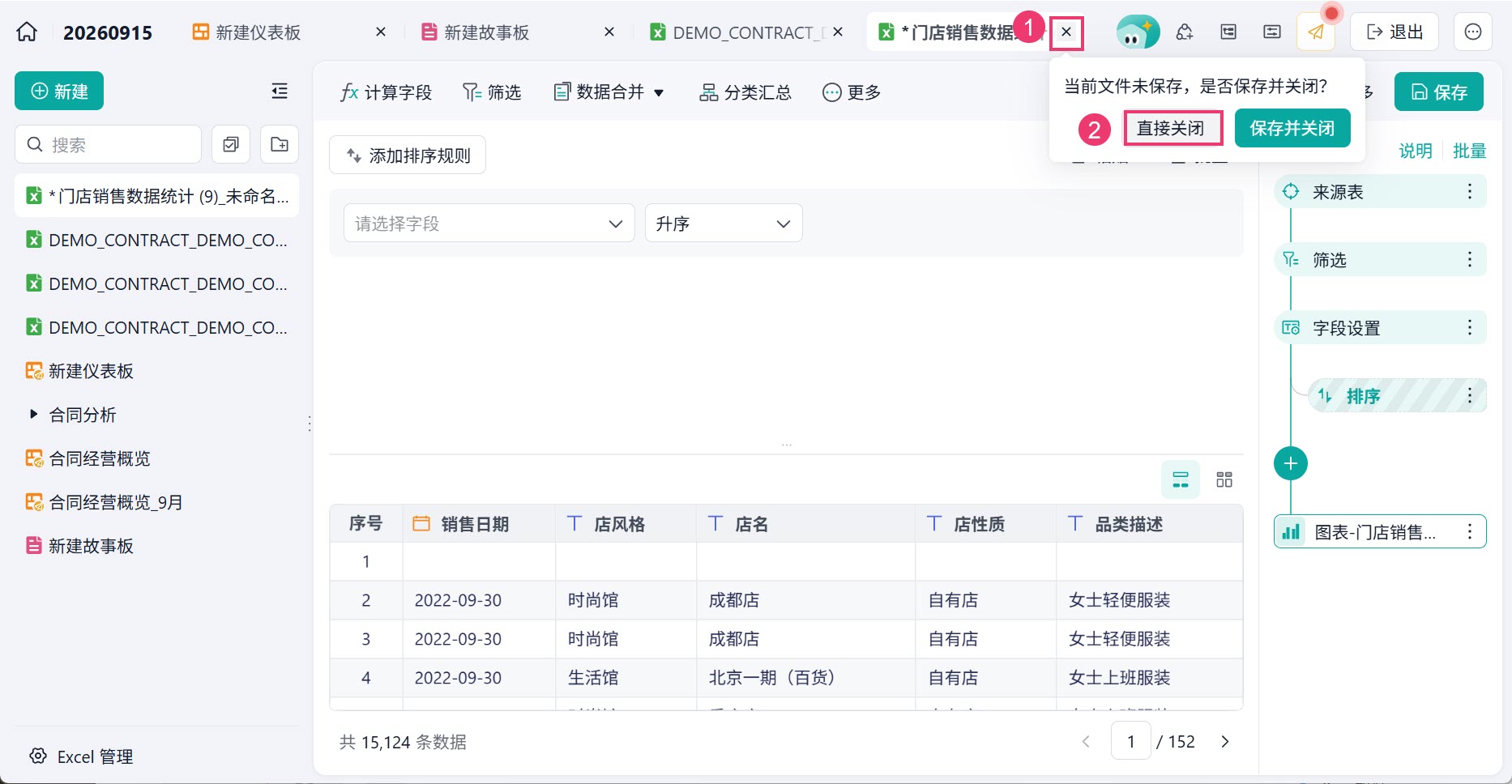
Task: Open the chat bubble more icon
Action: [x=1472, y=32]
